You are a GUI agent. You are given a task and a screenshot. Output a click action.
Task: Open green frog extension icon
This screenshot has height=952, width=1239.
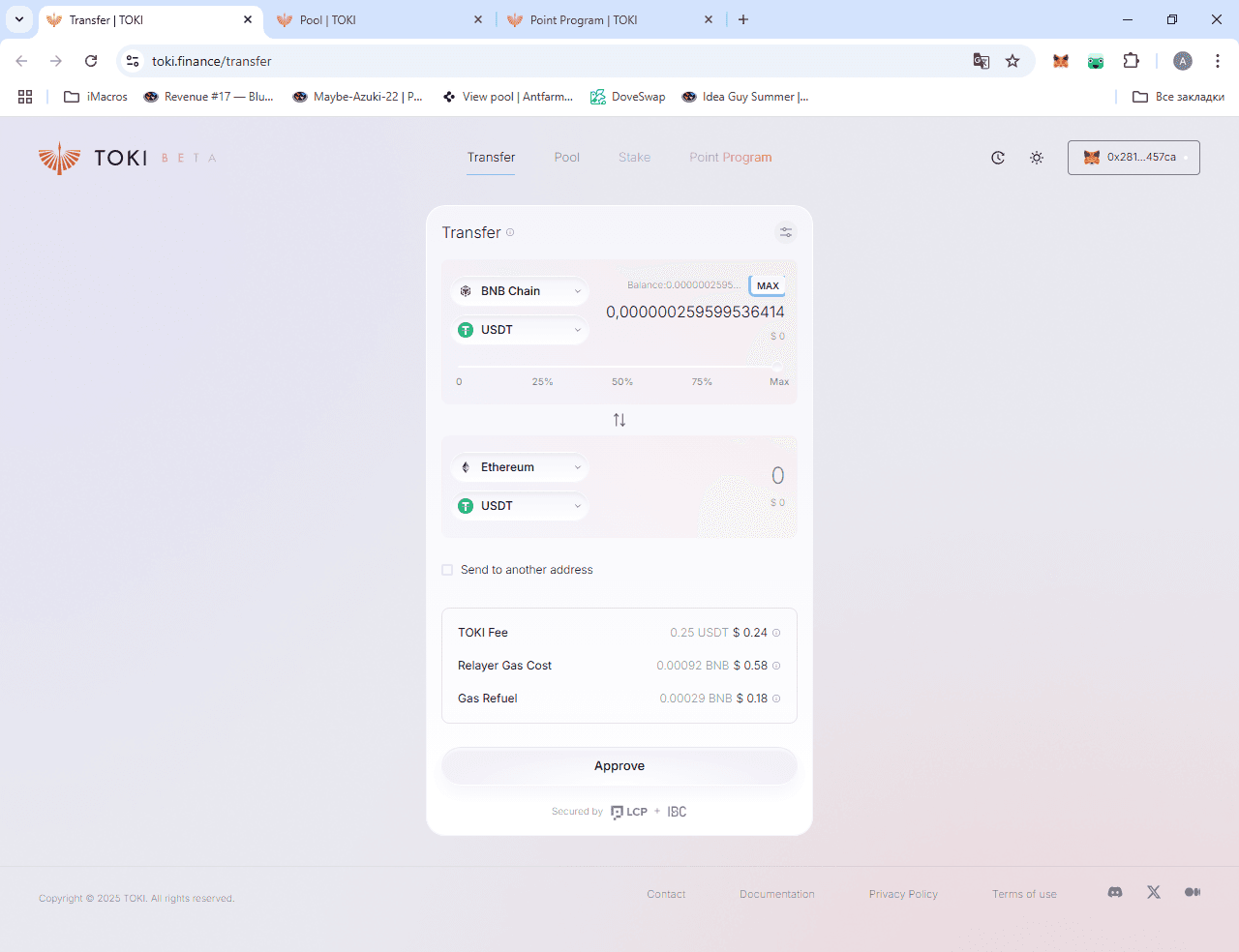click(1096, 61)
